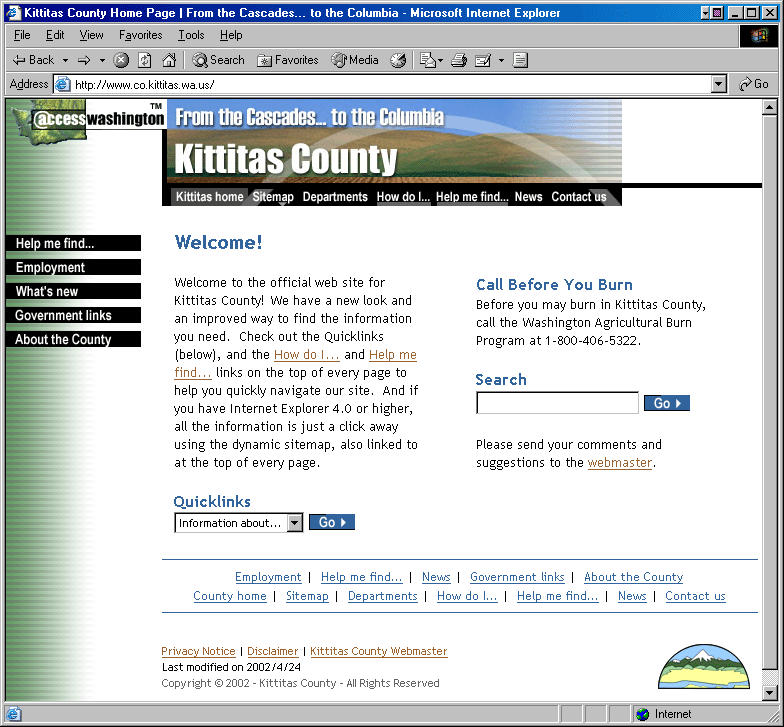The height and width of the screenshot is (727, 784).
Task: Click the Print icon in toolbar
Action: (x=458, y=60)
